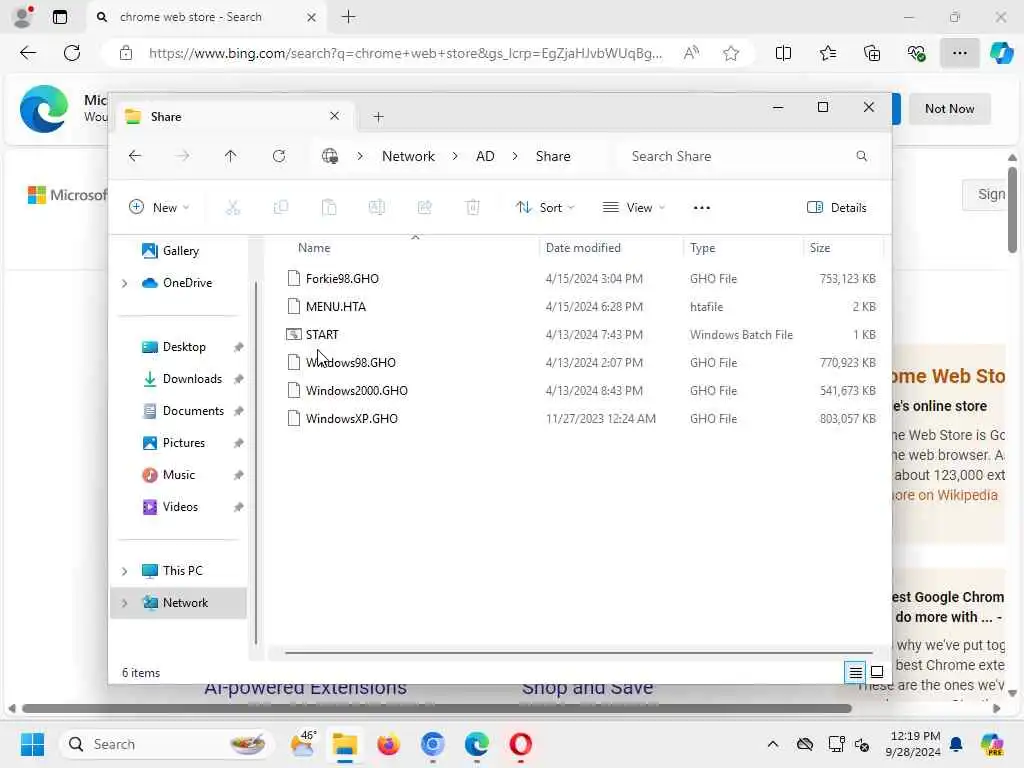
Task: Click the Delete trash icon in Explorer
Action: [473, 208]
